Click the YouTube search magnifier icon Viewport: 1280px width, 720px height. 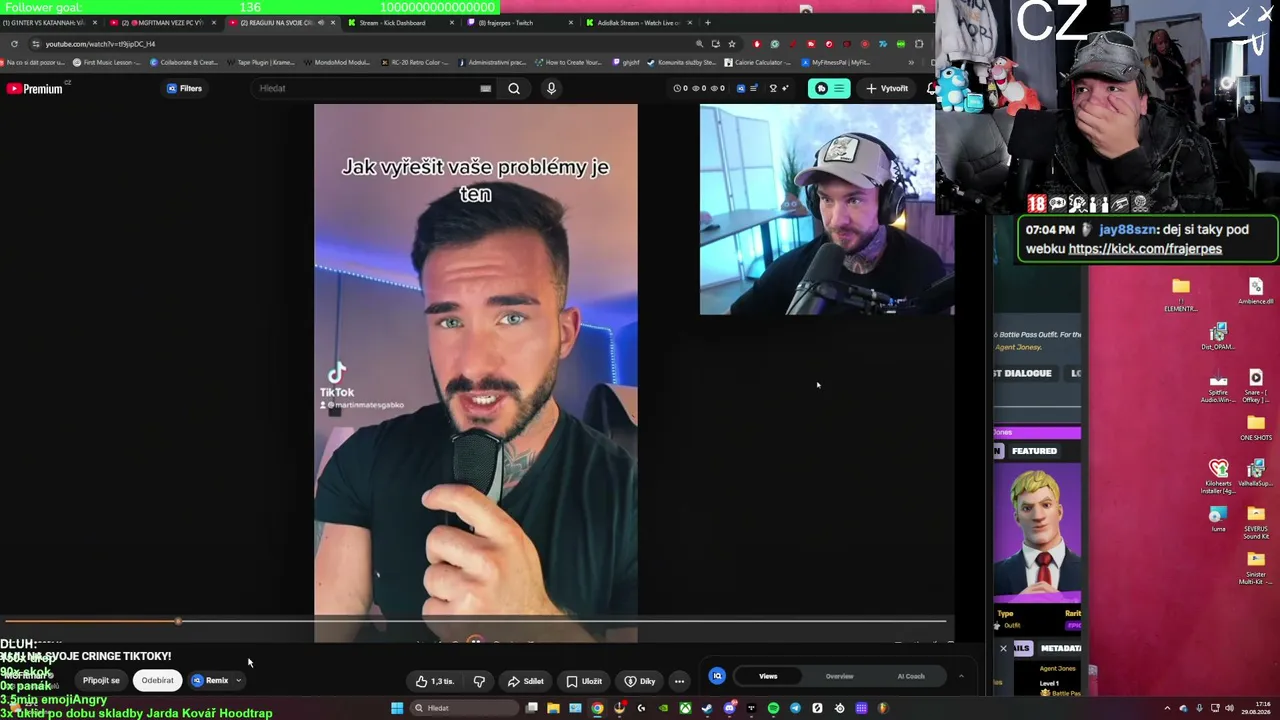(514, 88)
